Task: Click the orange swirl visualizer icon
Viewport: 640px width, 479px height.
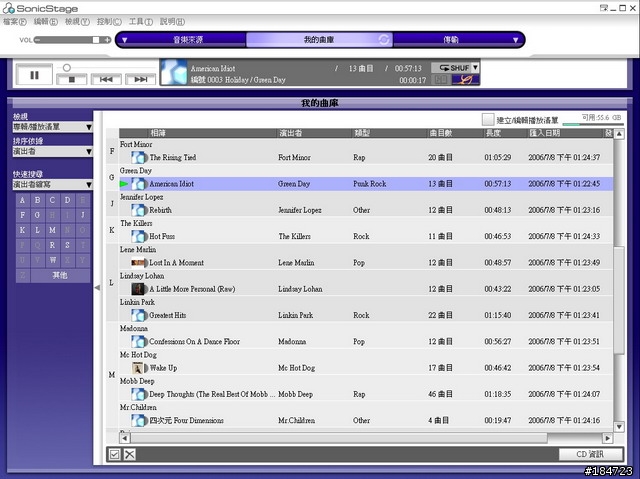Action: [x=466, y=80]
